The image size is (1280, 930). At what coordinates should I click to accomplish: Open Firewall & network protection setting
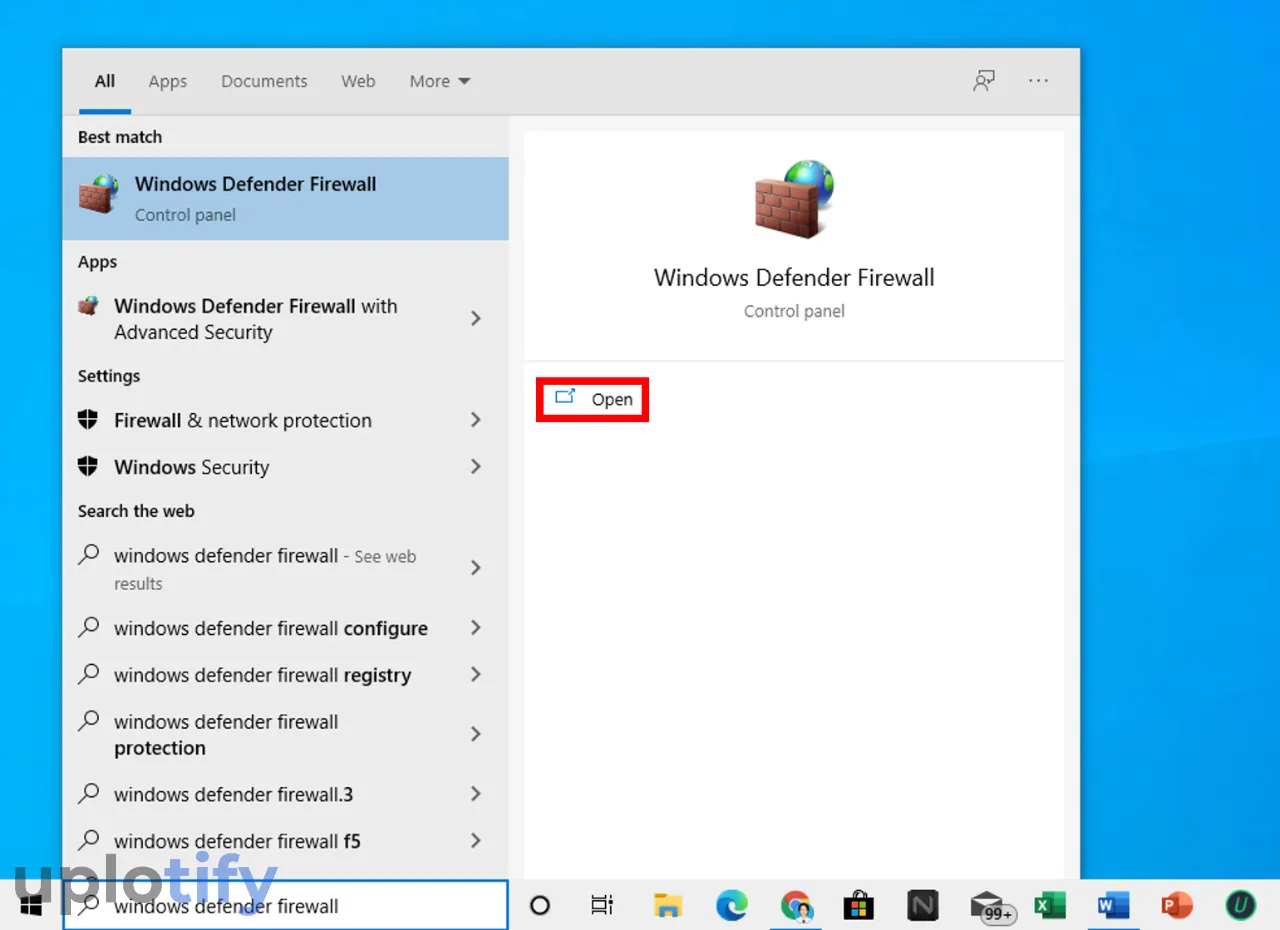pos(243,421)
